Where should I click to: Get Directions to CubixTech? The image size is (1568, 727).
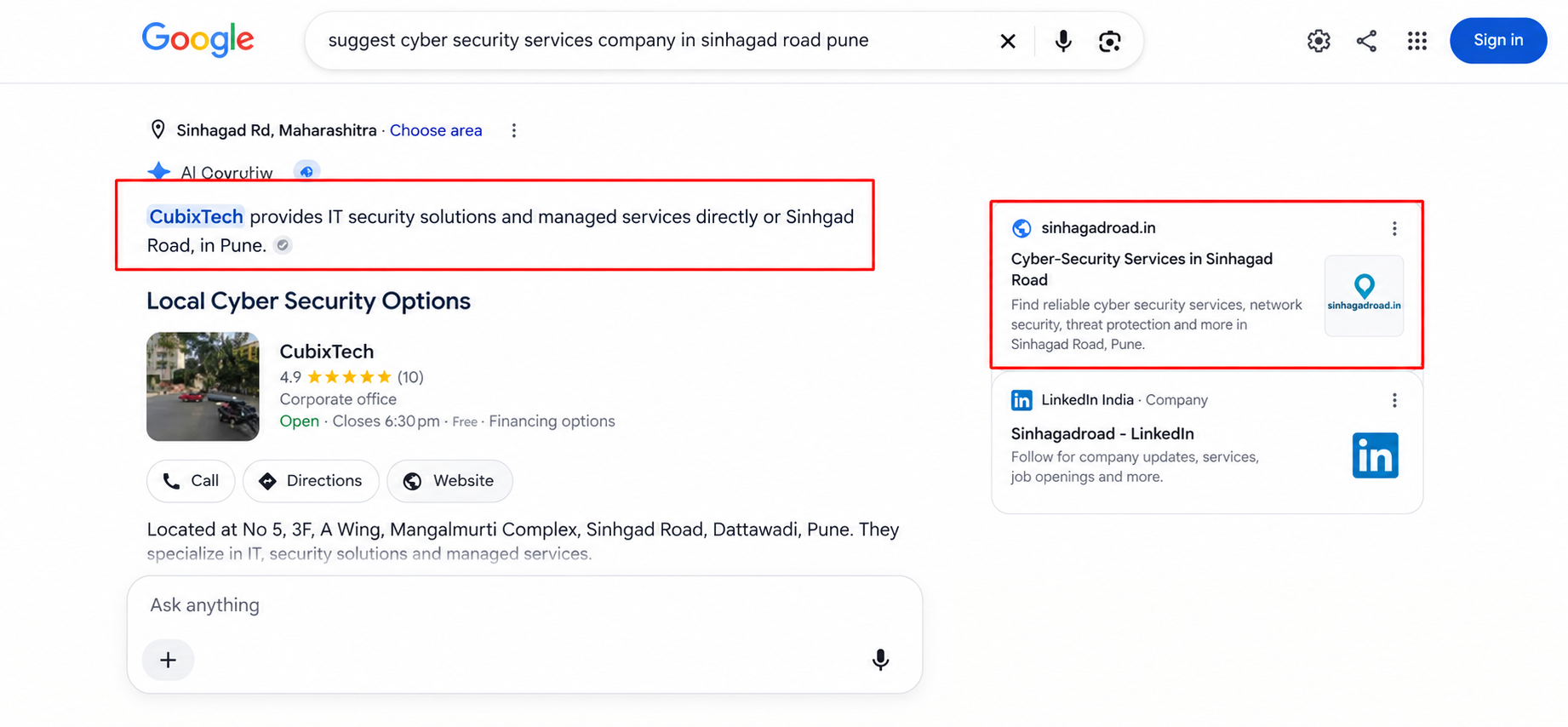click(312, 481)
